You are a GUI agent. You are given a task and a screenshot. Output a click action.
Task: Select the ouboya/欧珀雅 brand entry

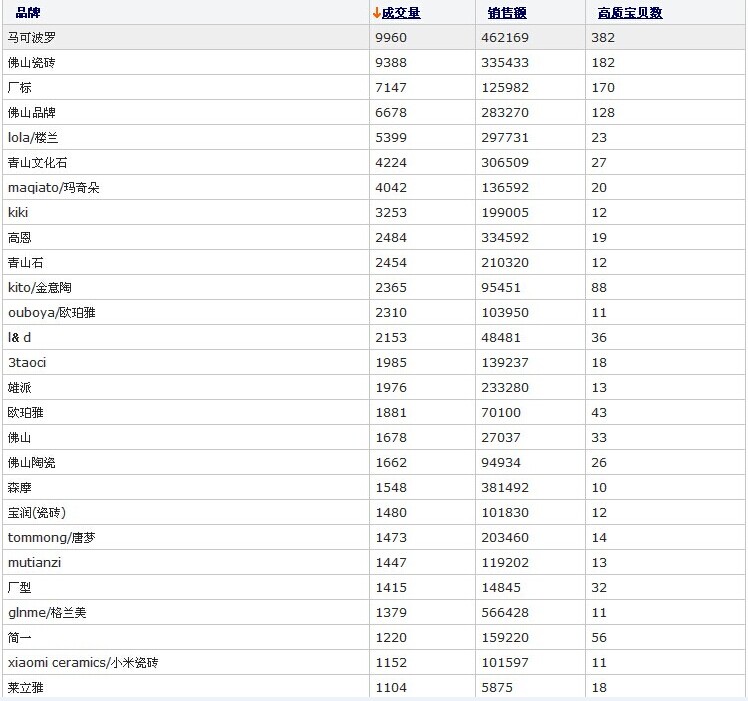[x=52, y=313]
